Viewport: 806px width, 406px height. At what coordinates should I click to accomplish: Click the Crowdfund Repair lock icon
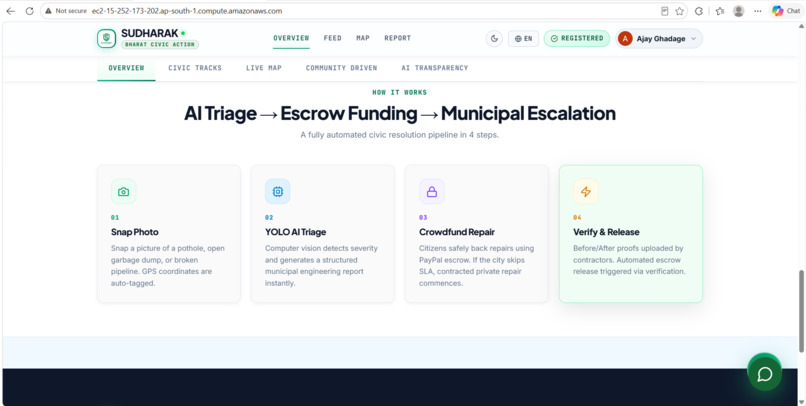(x=432, y=192)
